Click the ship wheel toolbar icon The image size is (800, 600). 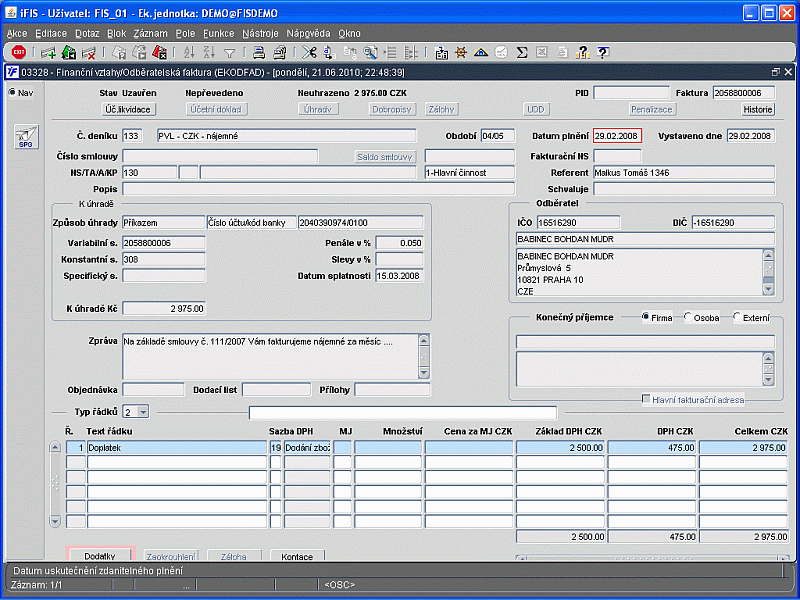tap(460, 53)
